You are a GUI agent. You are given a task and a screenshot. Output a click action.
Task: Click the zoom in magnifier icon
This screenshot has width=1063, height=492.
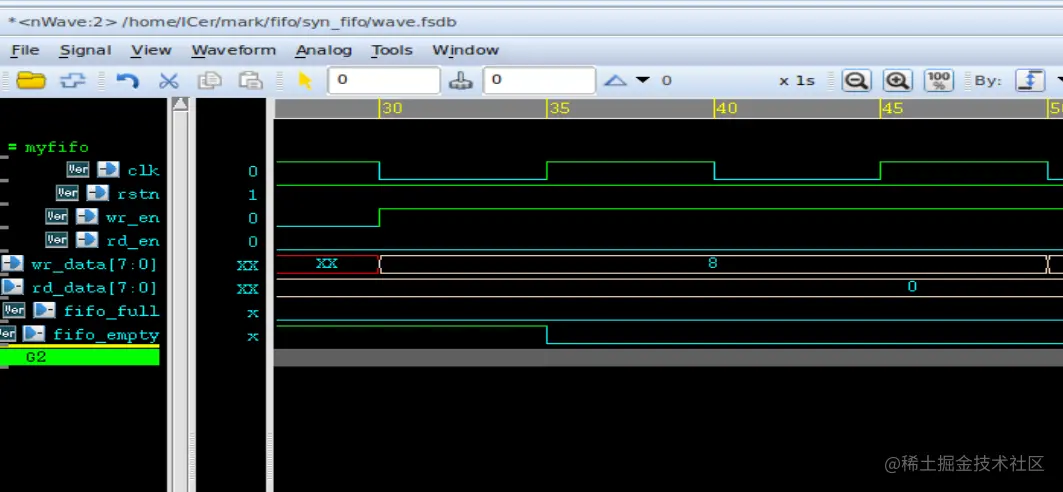(x=897, y=81)
